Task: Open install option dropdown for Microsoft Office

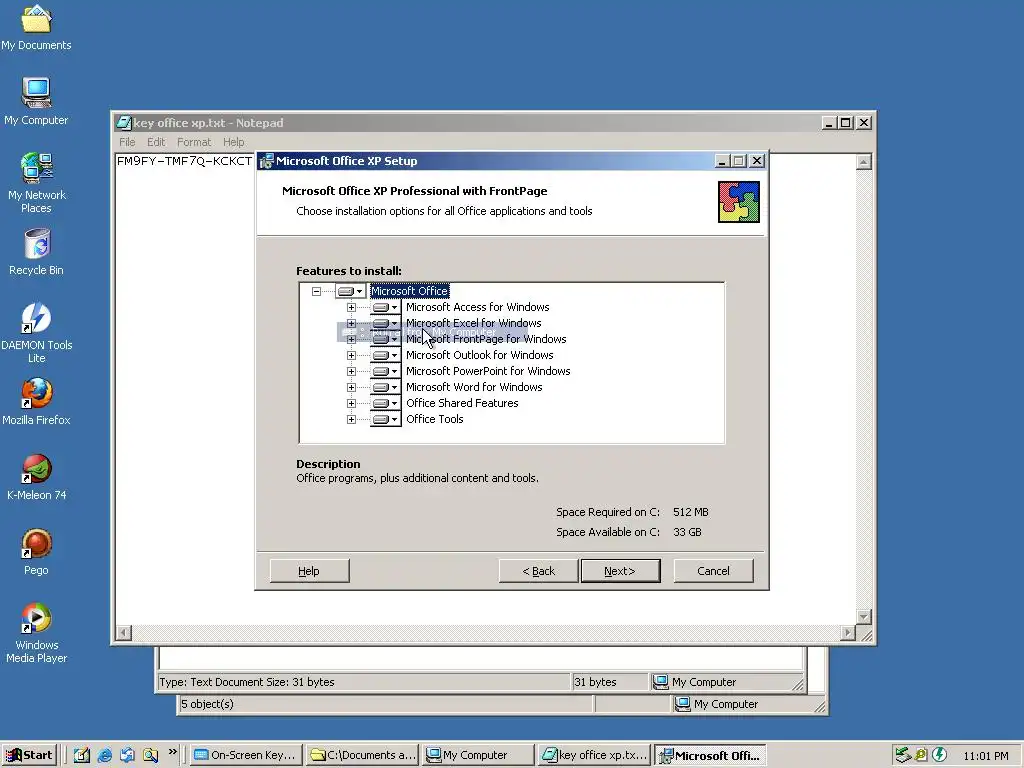Action: (350, 291)
